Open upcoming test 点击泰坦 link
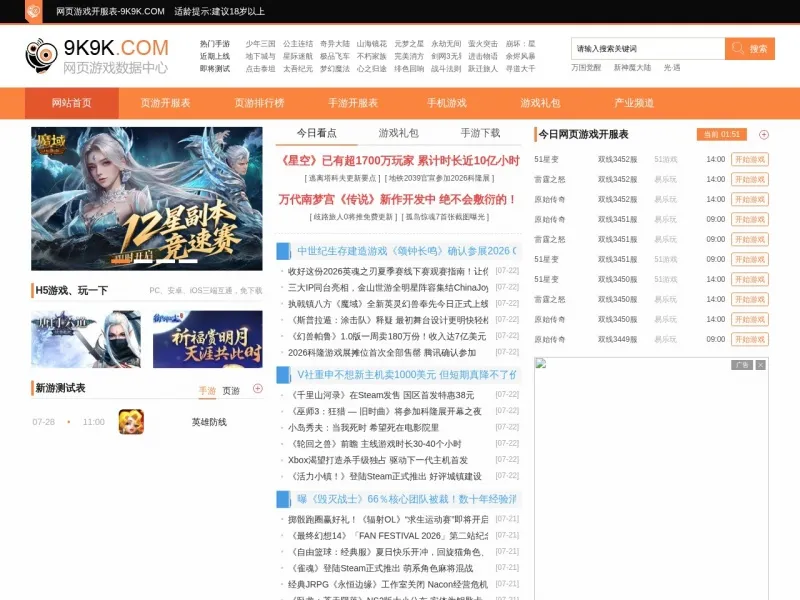This screenshot has width=800, height=600. coord(260,69)
